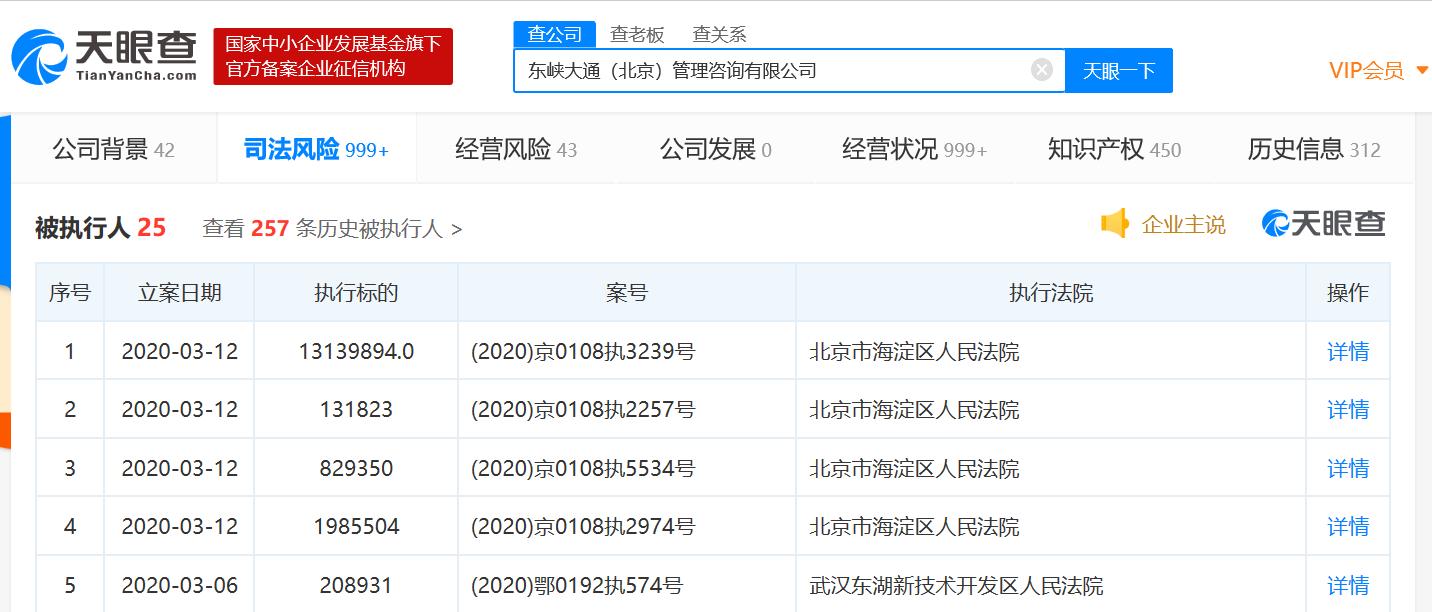Open 详情 for case 鄂0192执574号
1432x612 pixels.
click(1347, 585)
